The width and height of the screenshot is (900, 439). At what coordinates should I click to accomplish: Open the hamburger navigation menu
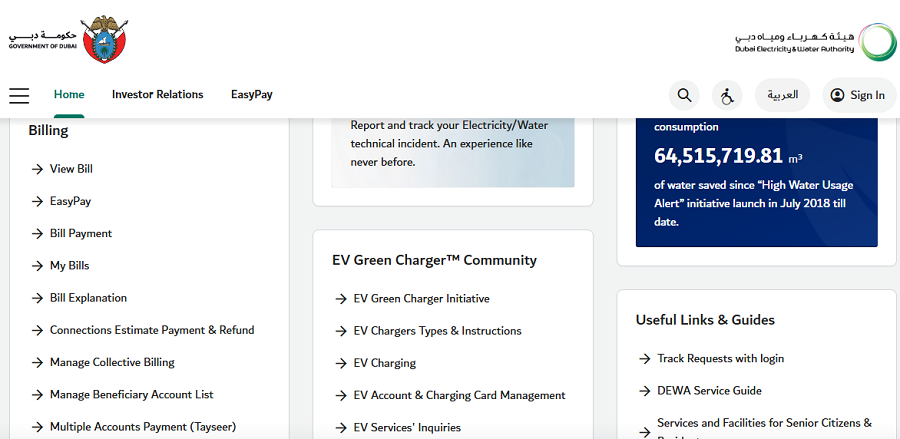(19, 95)
